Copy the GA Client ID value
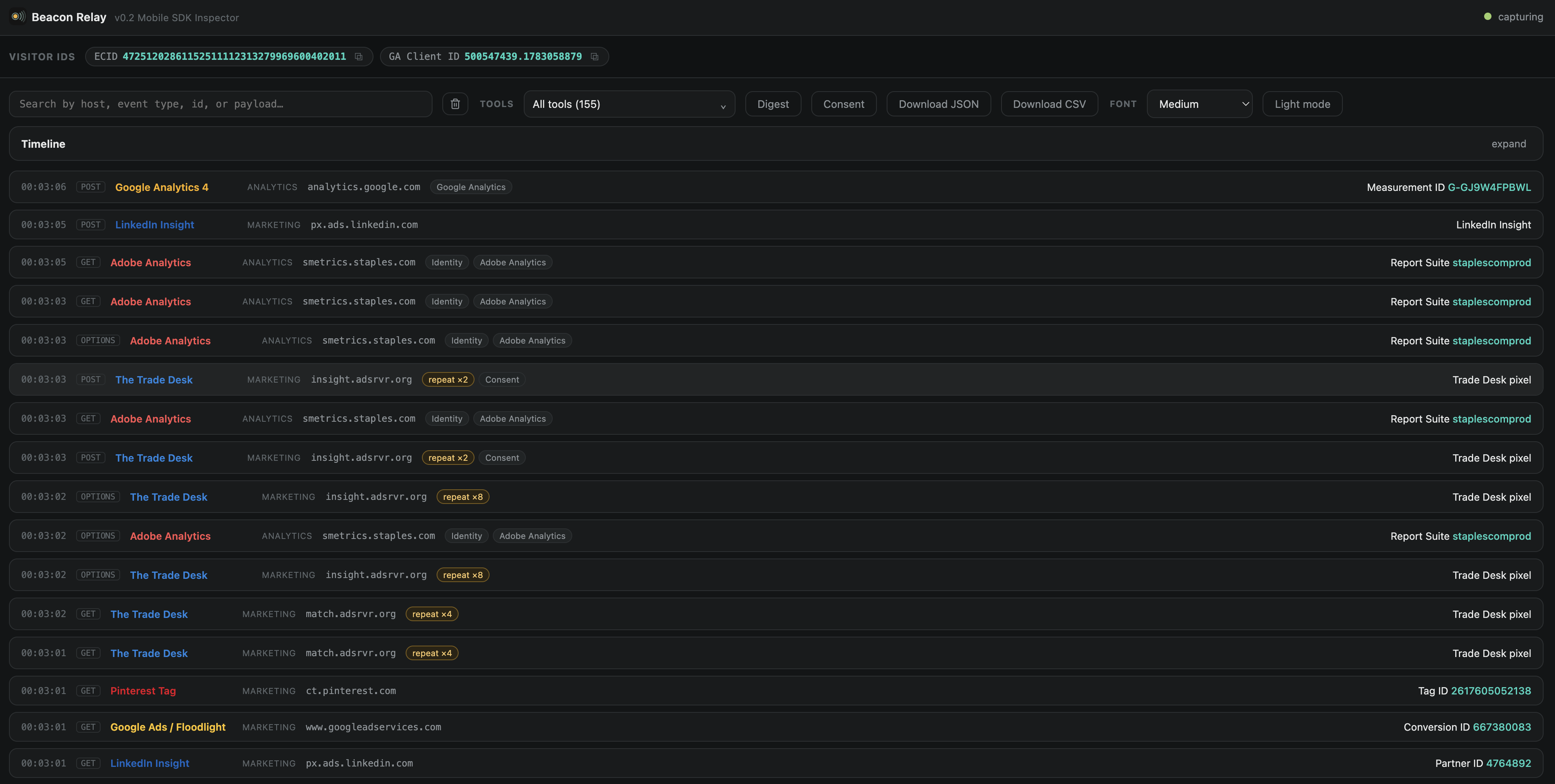Viewport: 1555px width, 784px height. click(x=595, y=57)
